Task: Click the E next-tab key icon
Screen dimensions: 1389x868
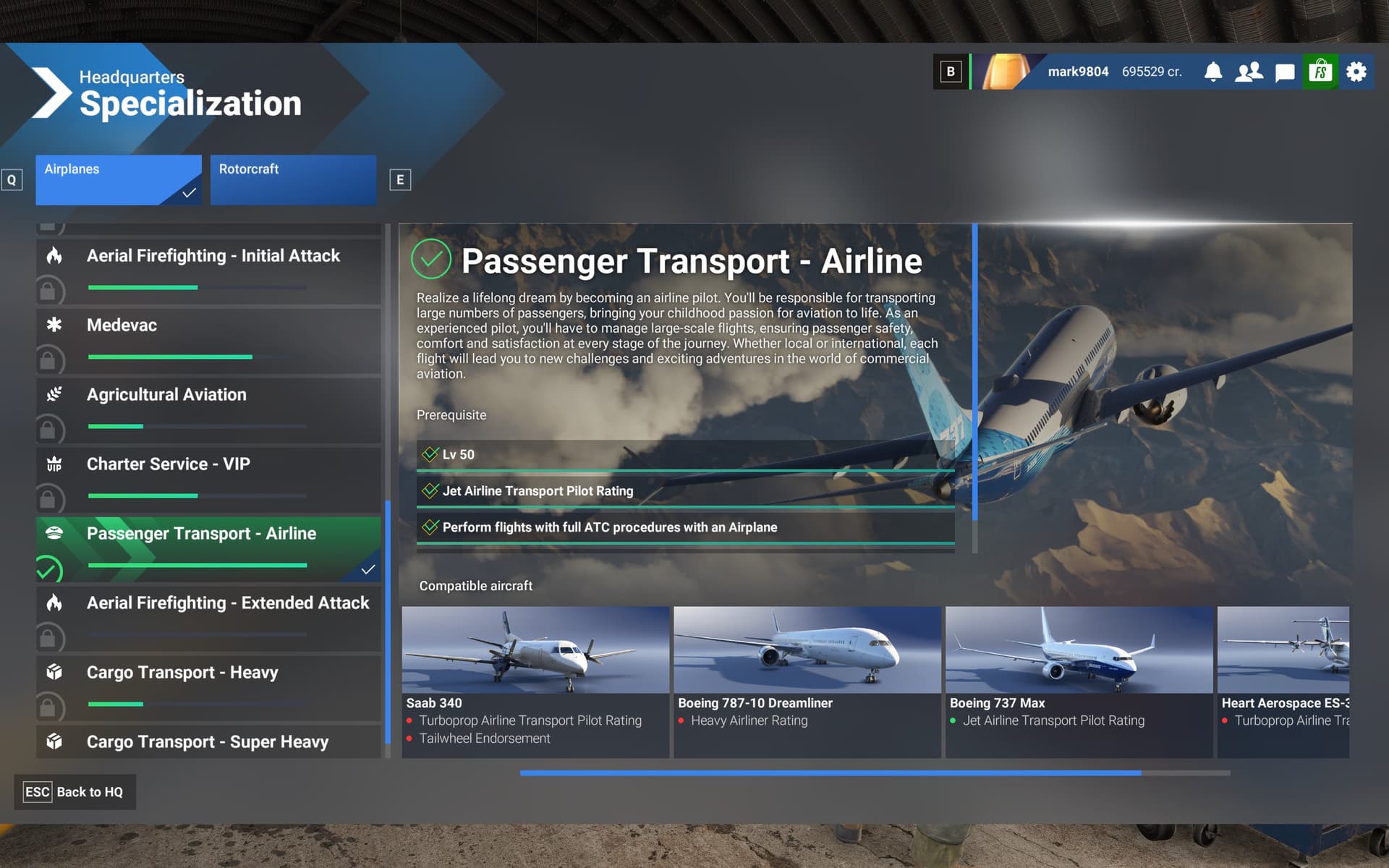Action: click(x=400, y=179)
